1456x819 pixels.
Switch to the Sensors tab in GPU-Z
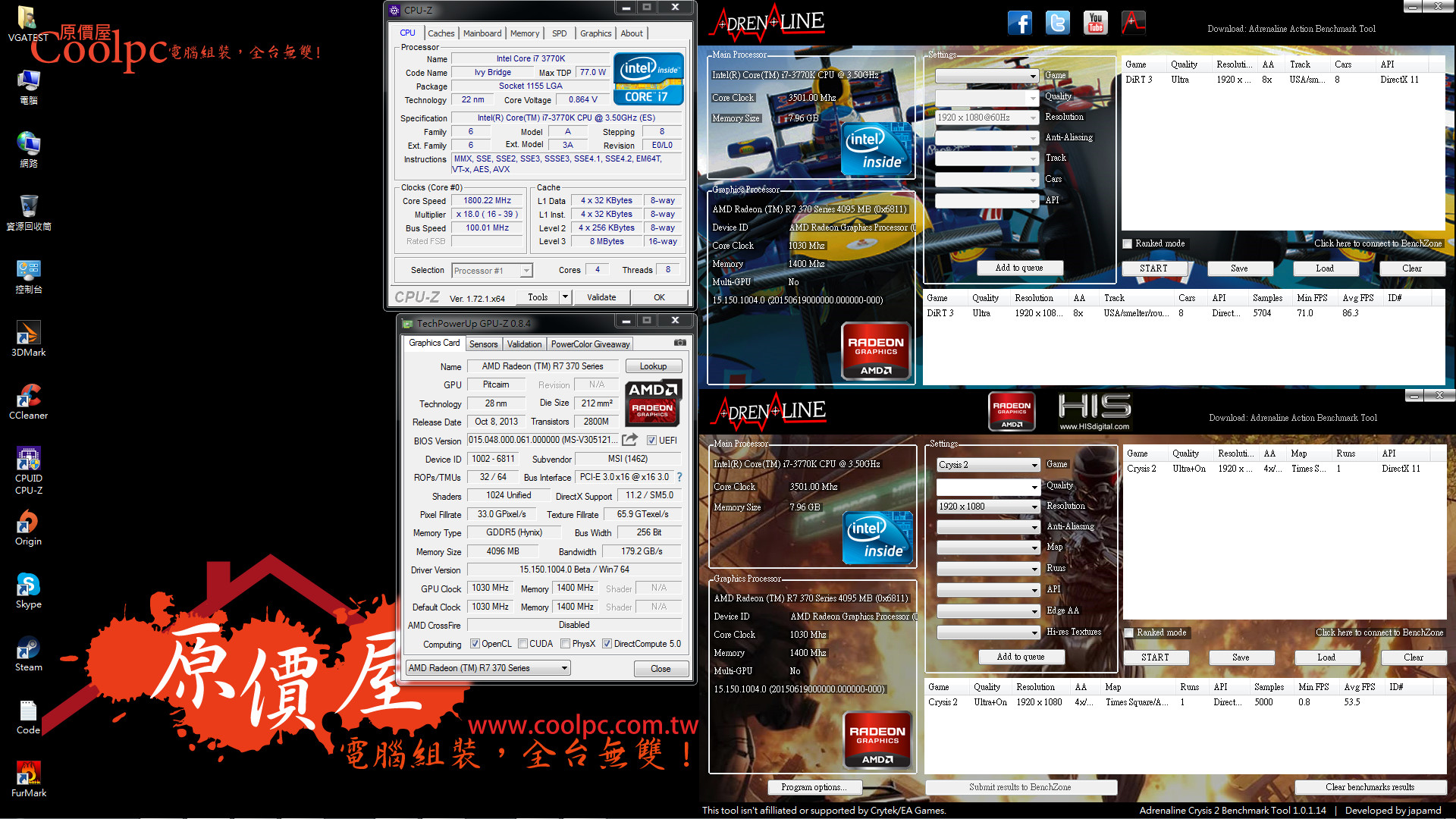(483, 344)
